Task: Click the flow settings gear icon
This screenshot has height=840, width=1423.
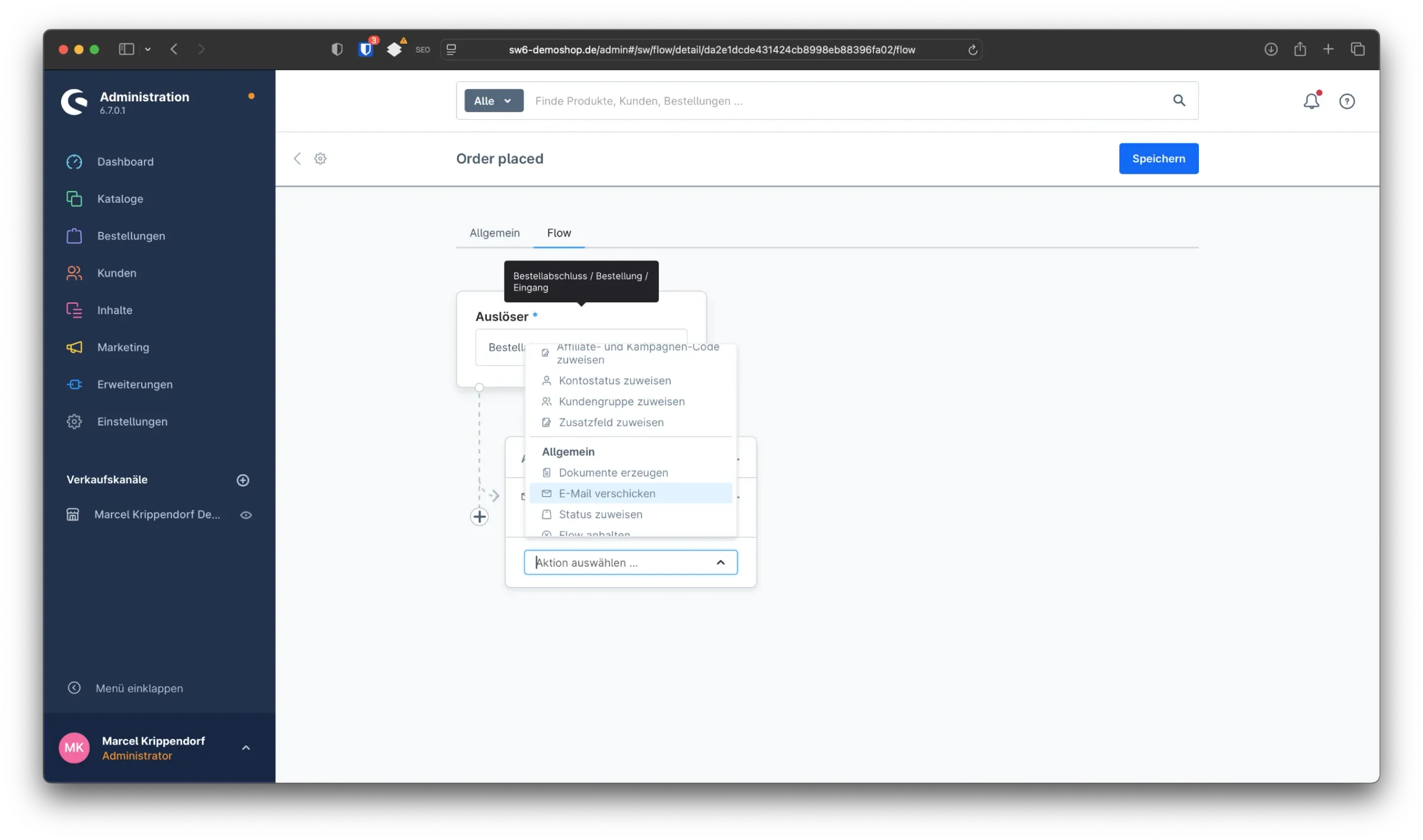Action: coord(320,158)
